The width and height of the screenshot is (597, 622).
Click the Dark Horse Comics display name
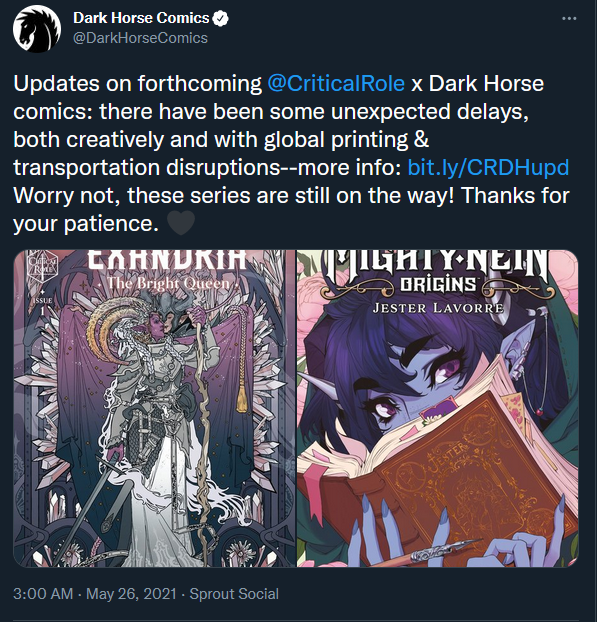coord(141,18)
